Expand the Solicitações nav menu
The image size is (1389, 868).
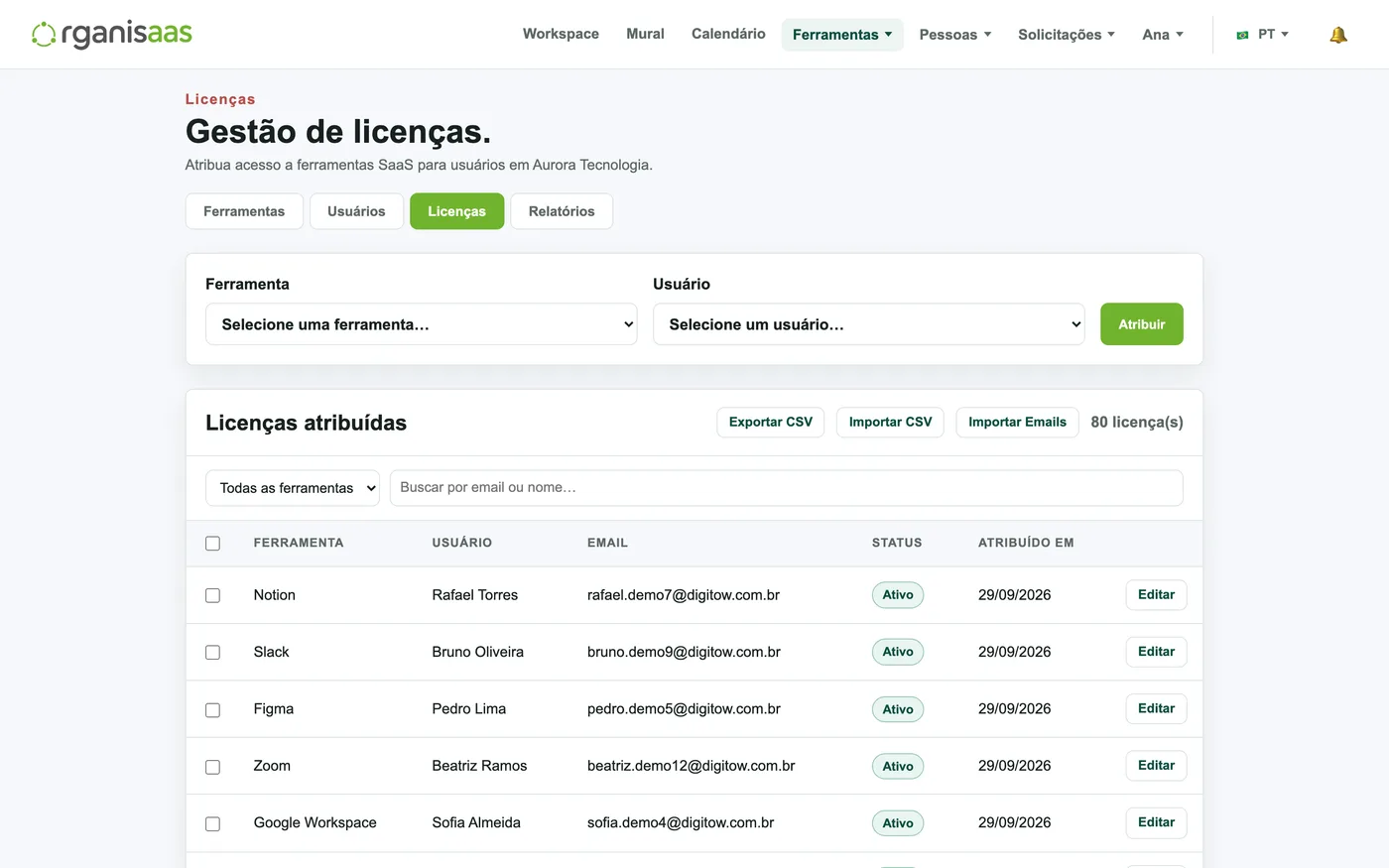point(1067,35)
